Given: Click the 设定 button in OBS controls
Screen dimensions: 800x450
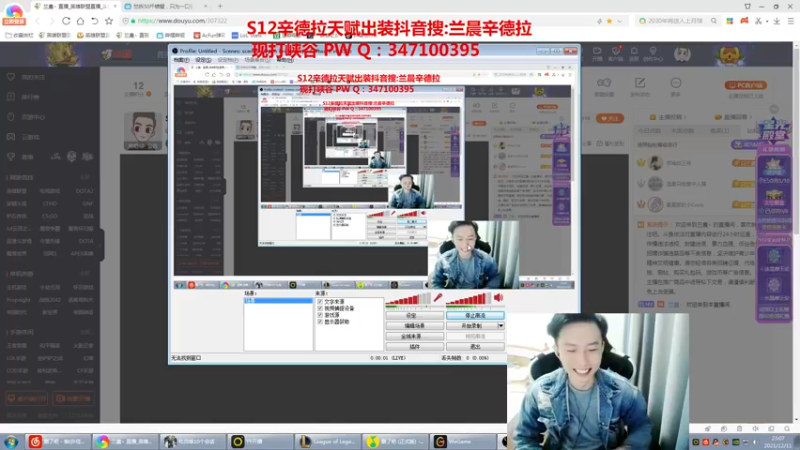Looking at the screenshot, I should (x=414, y=315).
